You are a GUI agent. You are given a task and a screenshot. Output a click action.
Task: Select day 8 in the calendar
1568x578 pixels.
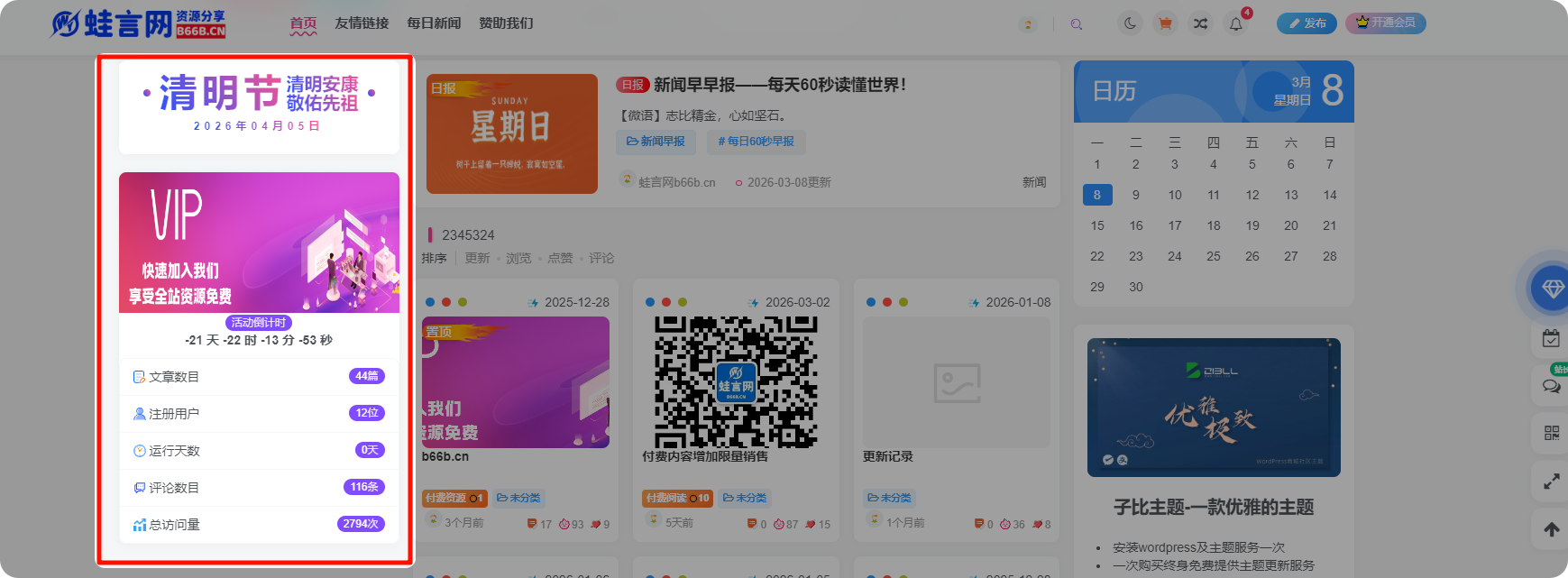[x=1097, y=195]
